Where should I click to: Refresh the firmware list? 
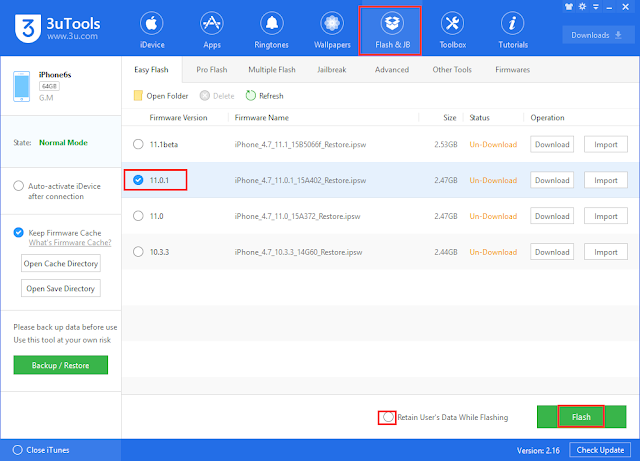pos(264,96)
